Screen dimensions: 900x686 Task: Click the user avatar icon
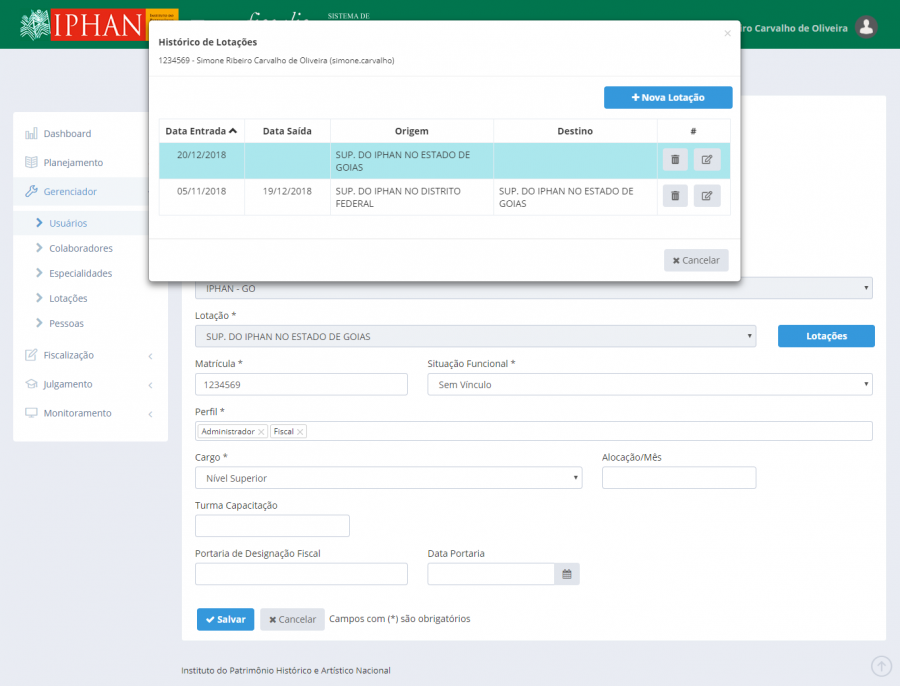click(867, 27)
